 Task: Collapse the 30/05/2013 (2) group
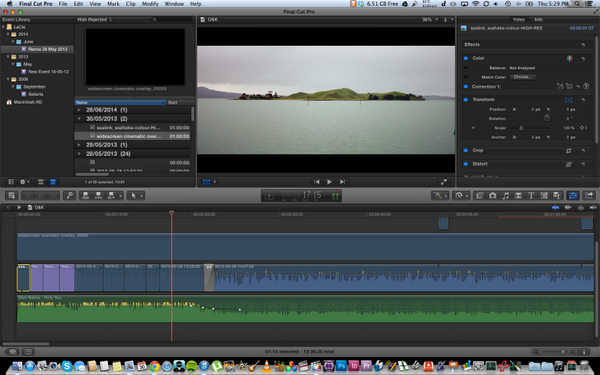coord(79,119)
